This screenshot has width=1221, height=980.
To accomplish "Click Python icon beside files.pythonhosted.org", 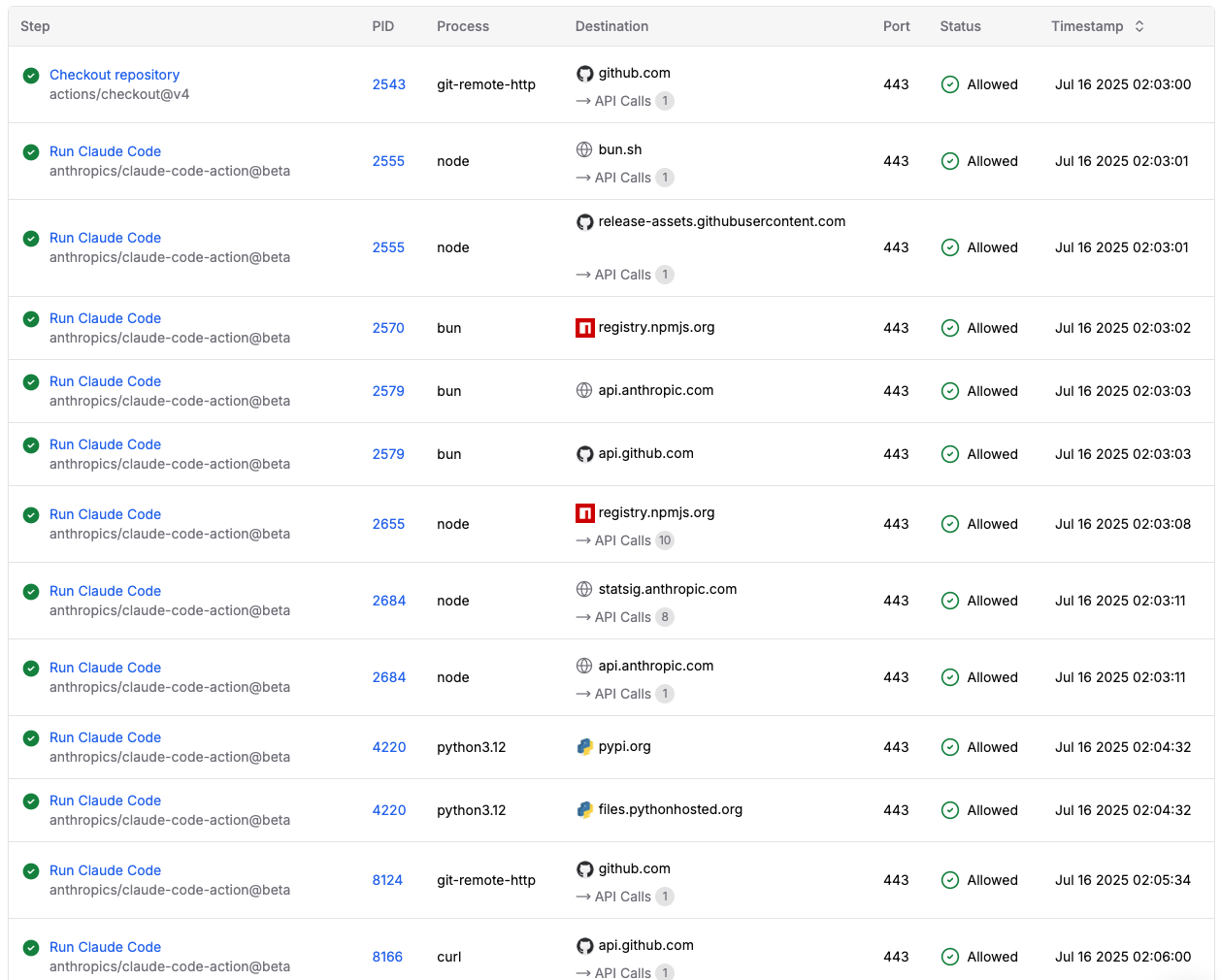I will pos(584,810).
